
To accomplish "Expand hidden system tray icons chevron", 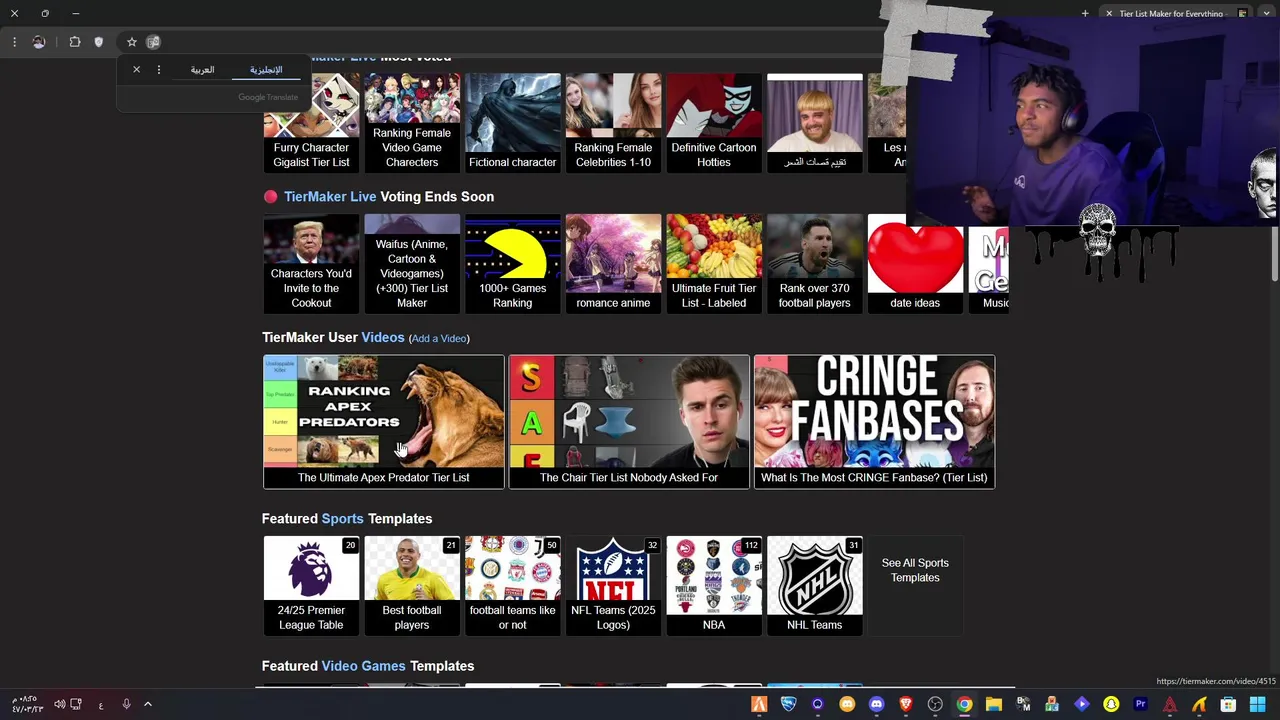I will tap(148, 704).
